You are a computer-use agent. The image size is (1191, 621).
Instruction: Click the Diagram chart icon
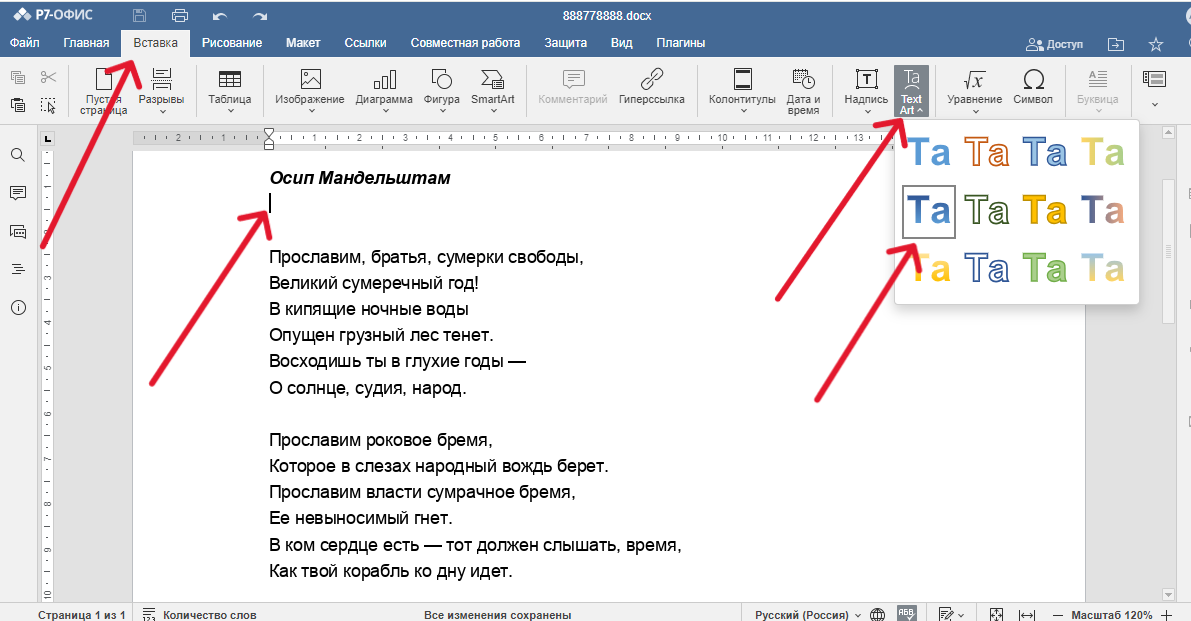tap(384, 81)
